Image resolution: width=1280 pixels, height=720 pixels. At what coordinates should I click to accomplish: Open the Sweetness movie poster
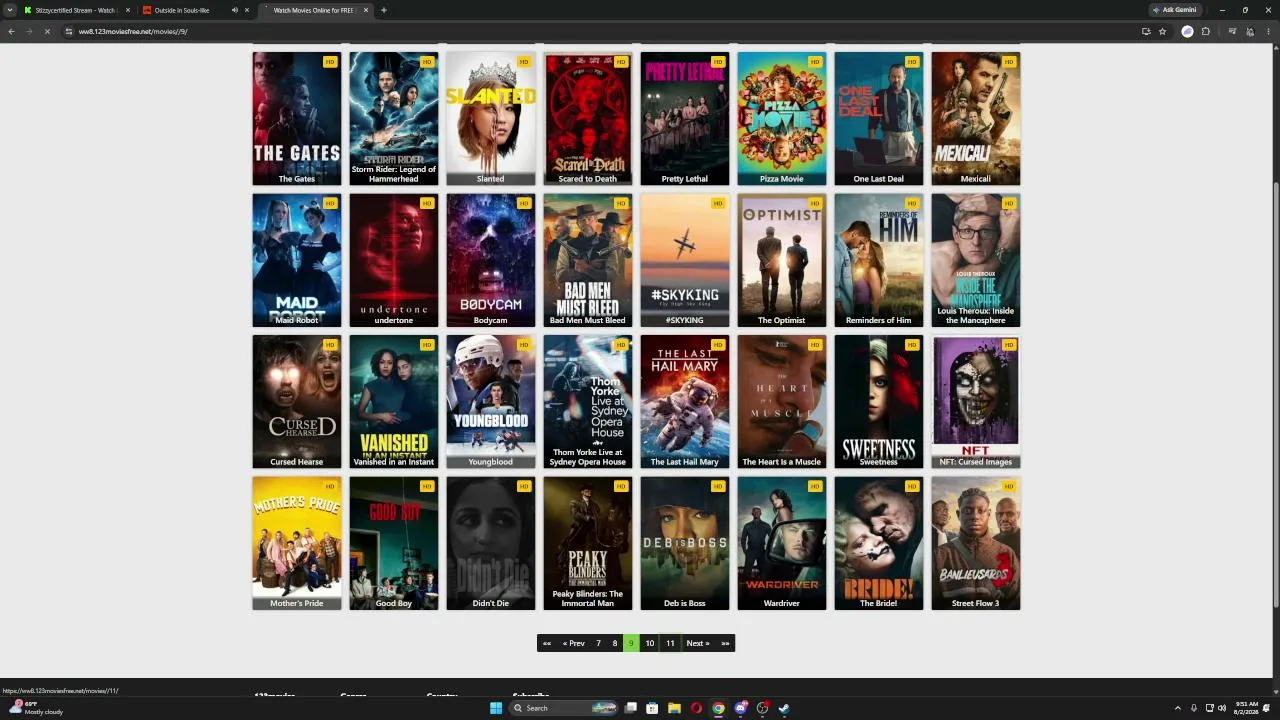(x=879, y=401)
